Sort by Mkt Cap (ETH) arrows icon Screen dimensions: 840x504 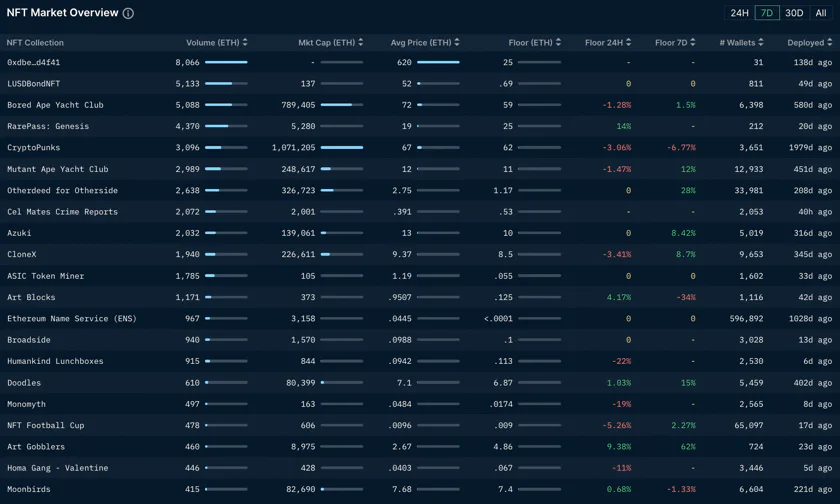361,42
